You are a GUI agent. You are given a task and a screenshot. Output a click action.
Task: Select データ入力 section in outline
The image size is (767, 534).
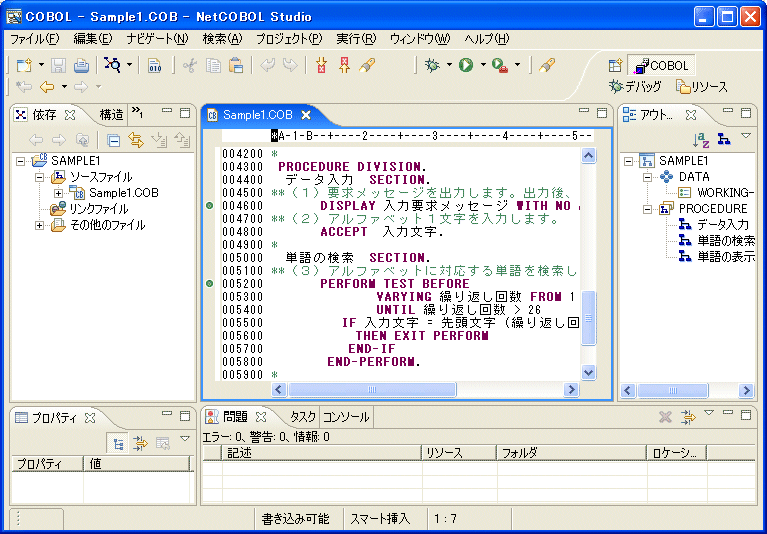point(714,225)
